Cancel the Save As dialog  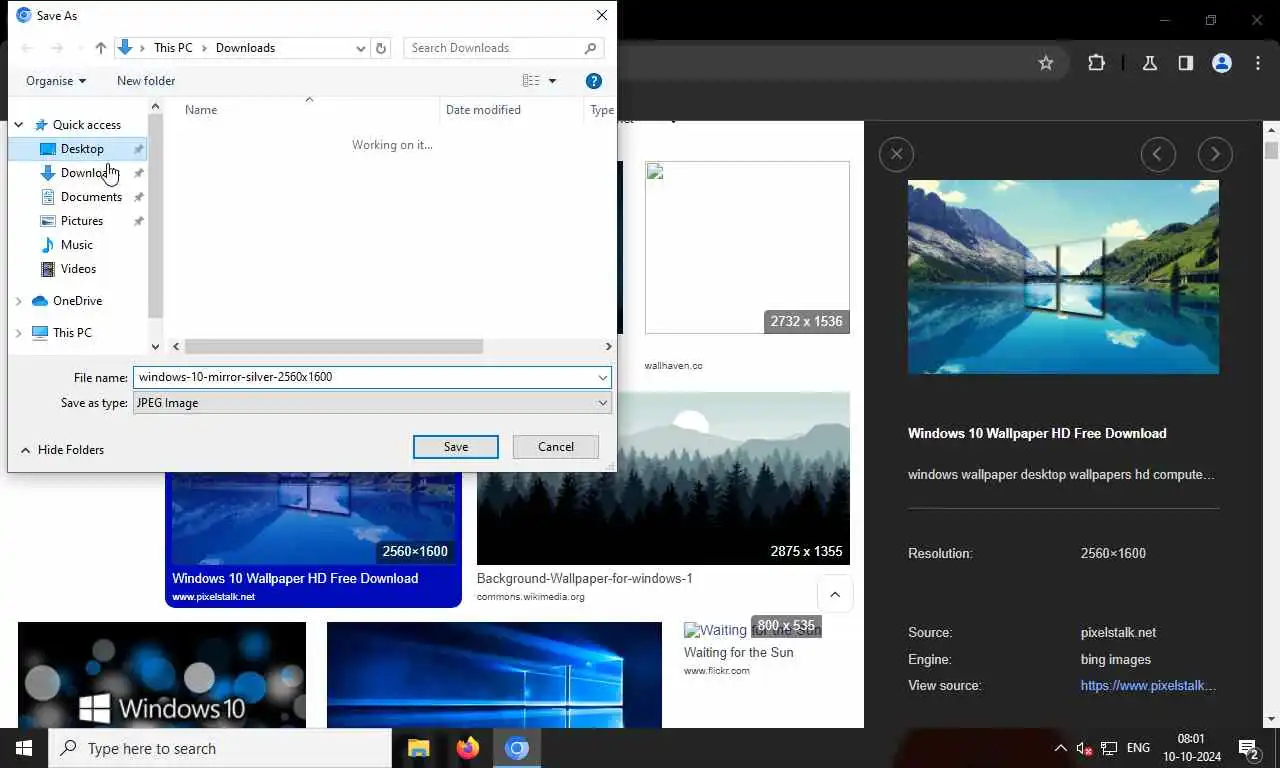(556, 447)
